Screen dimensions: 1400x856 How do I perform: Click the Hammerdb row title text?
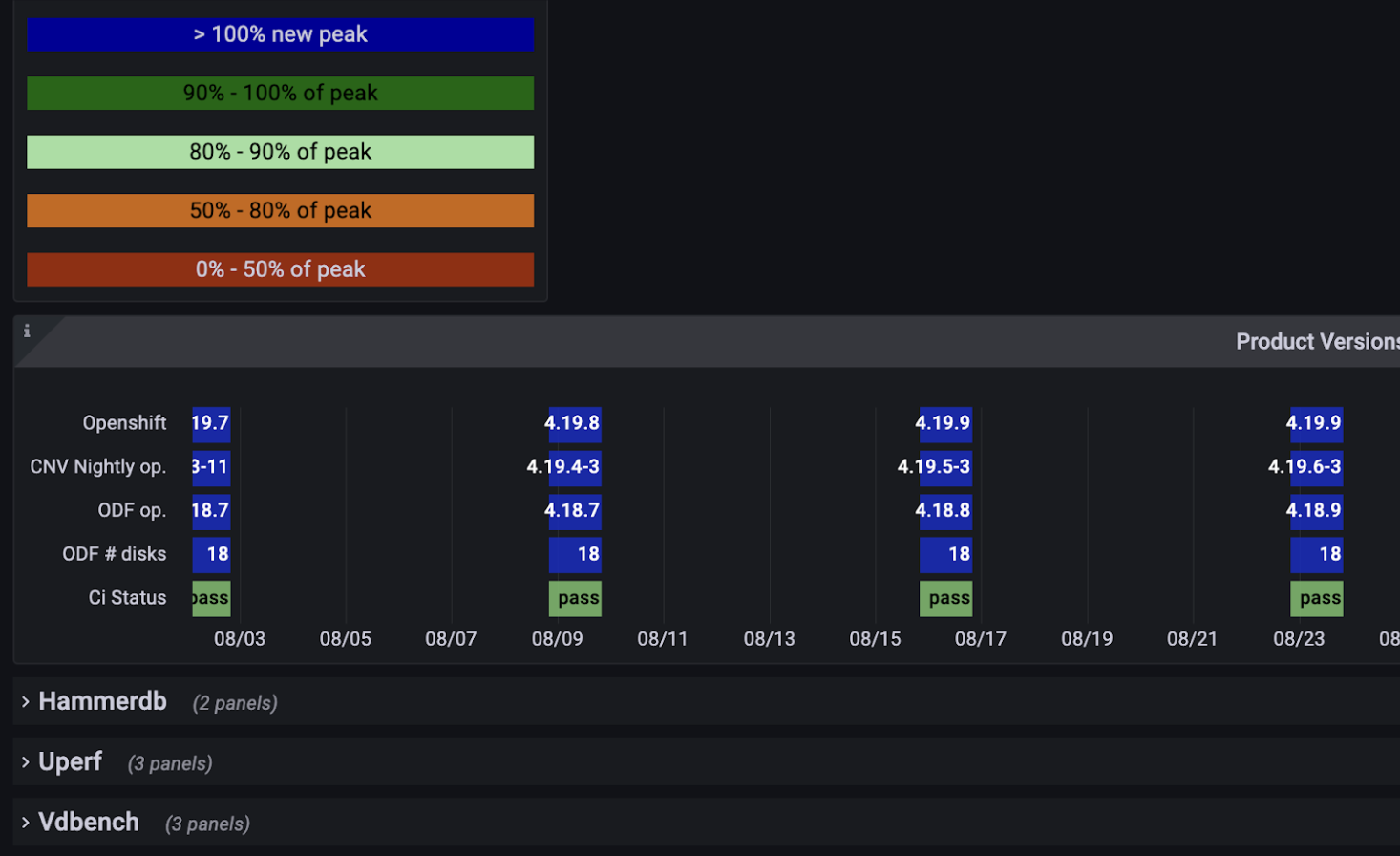pos(102,702)
